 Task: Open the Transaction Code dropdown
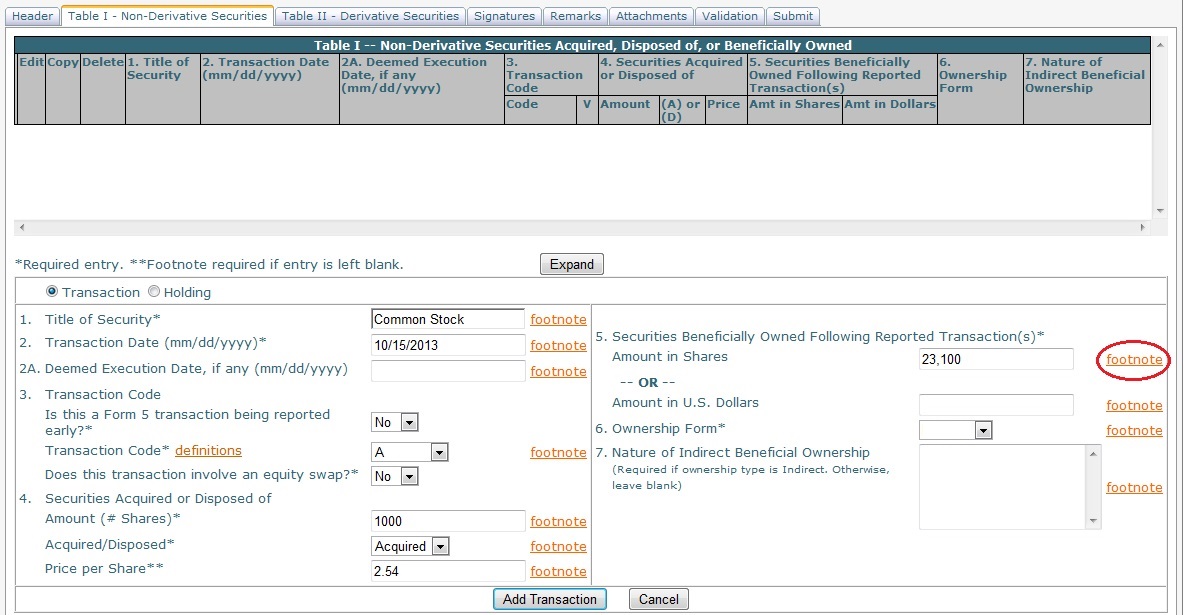pyautogui.click(x=439, y=452)
